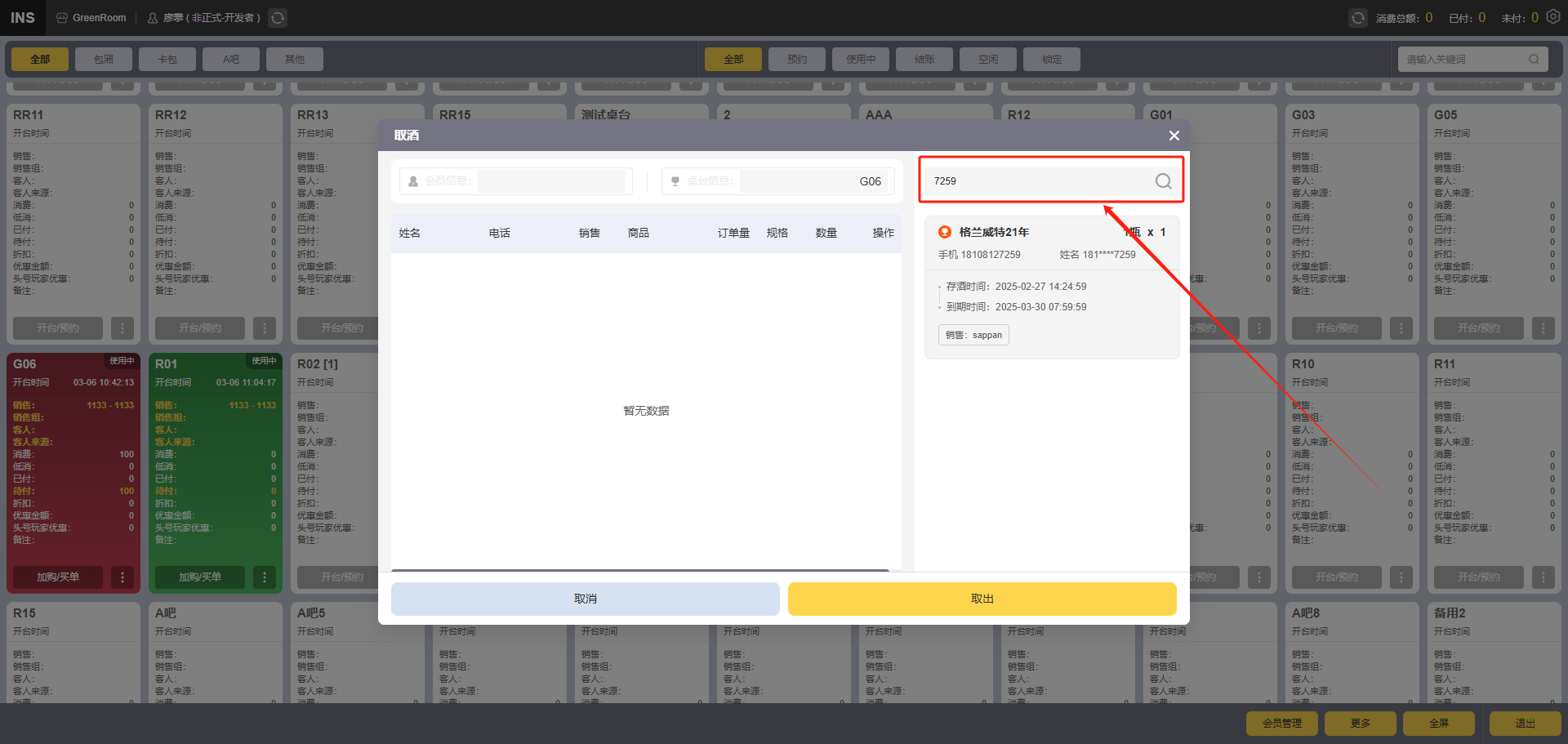
Task: Open the three-dot menu on the R11 card
Action: click(1543, 577)
